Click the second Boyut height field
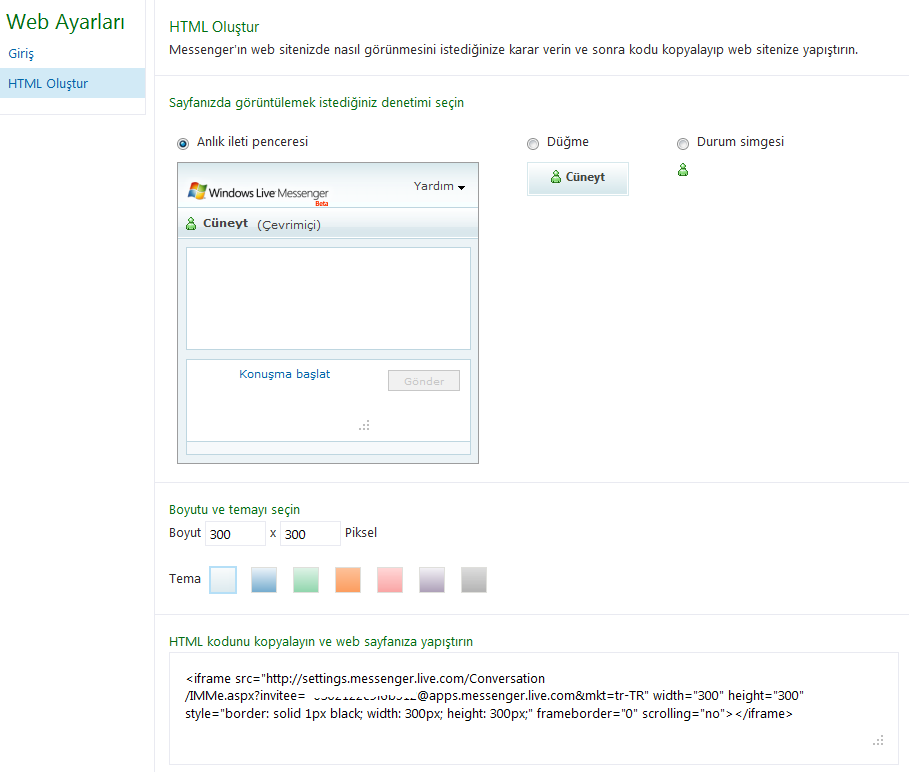The height and width of the screenshot is (772, 909). [310, 534]
